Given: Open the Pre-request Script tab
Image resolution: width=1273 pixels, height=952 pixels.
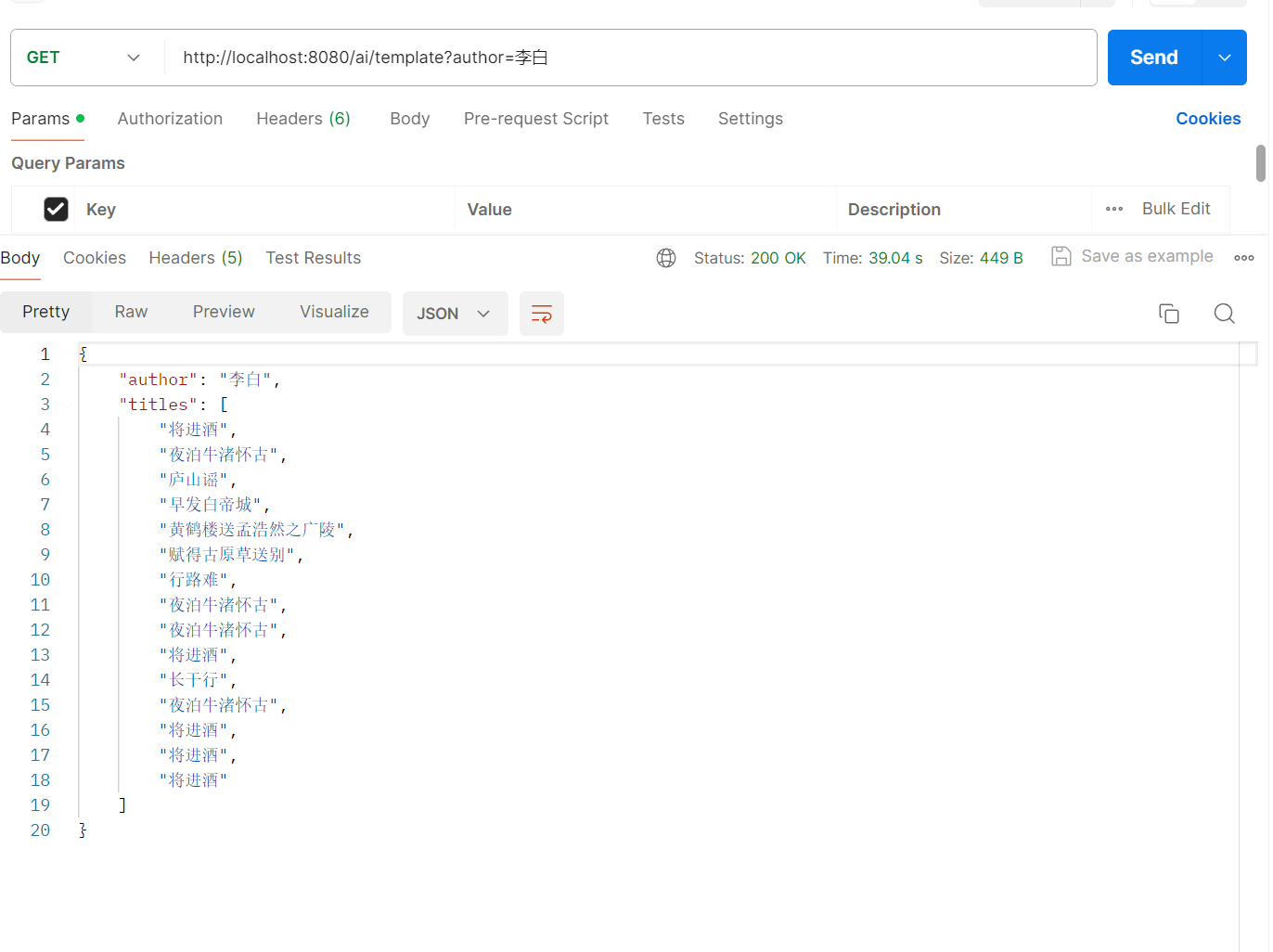Looking at the screenshot, I should pos(536,119).
